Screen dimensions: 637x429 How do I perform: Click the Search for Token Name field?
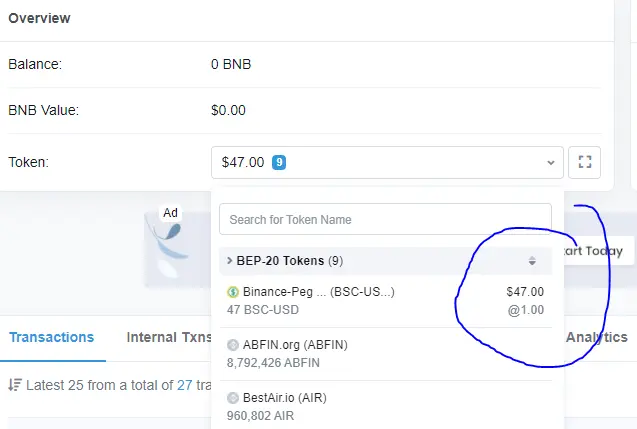coord(385,219)
